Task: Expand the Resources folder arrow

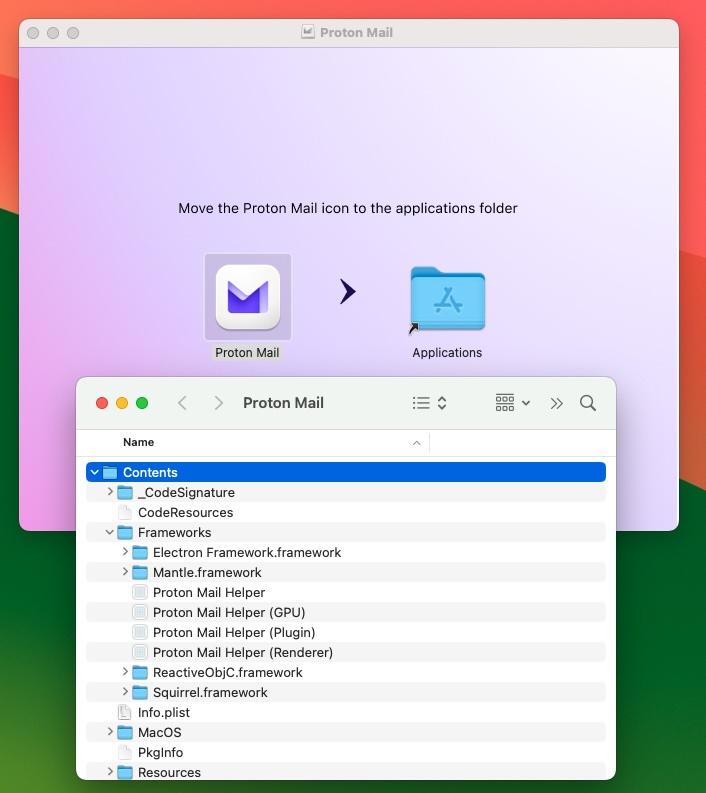Action: click(110, 771)
